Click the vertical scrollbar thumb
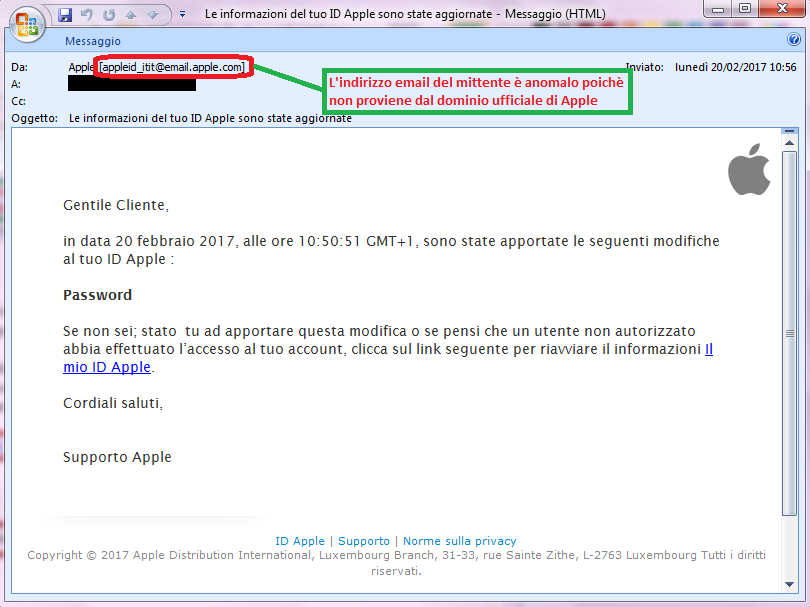Image resolution: width=810 pixels, height=607 pixels. [789, 333]
